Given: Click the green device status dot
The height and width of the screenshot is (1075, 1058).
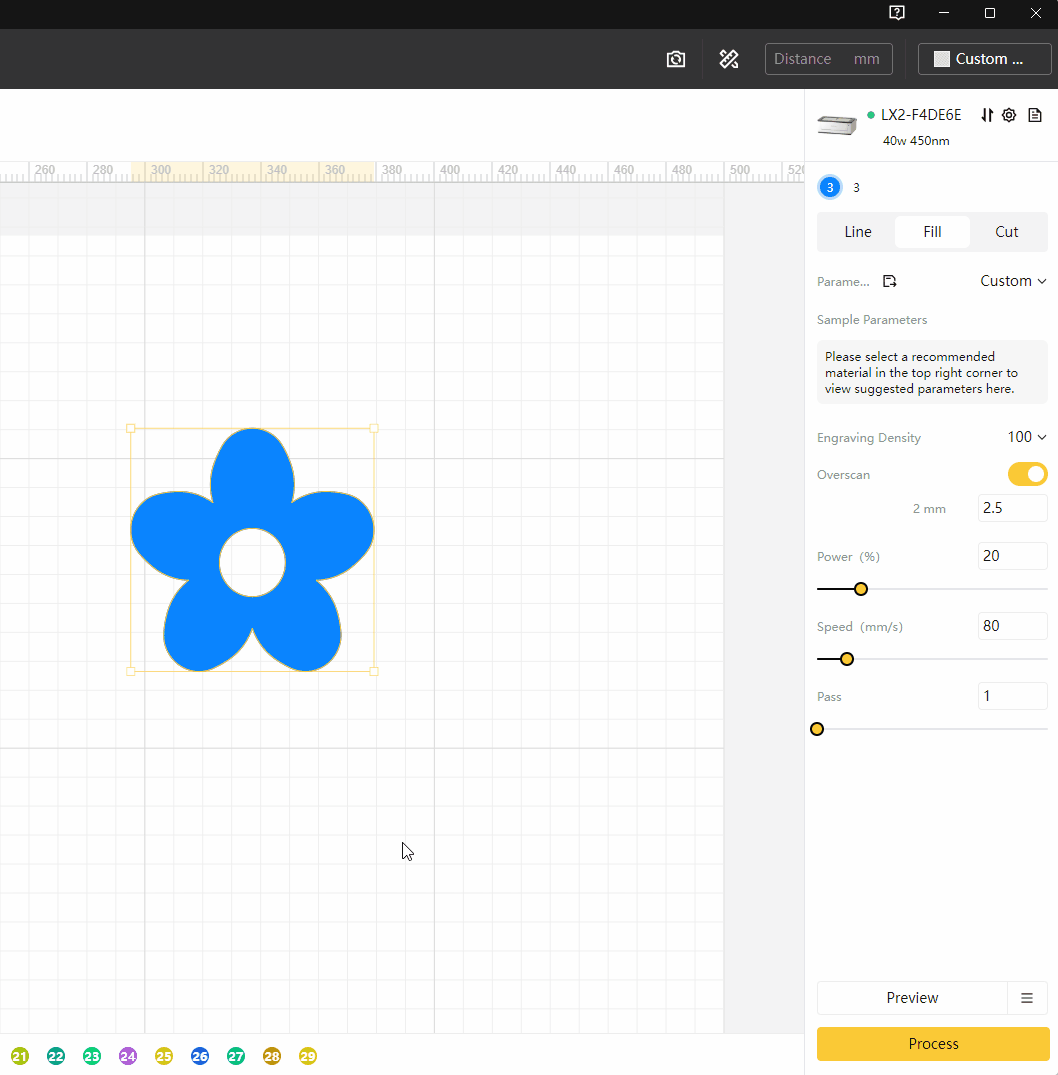Looking at the screenshot, I should [871, 114].
